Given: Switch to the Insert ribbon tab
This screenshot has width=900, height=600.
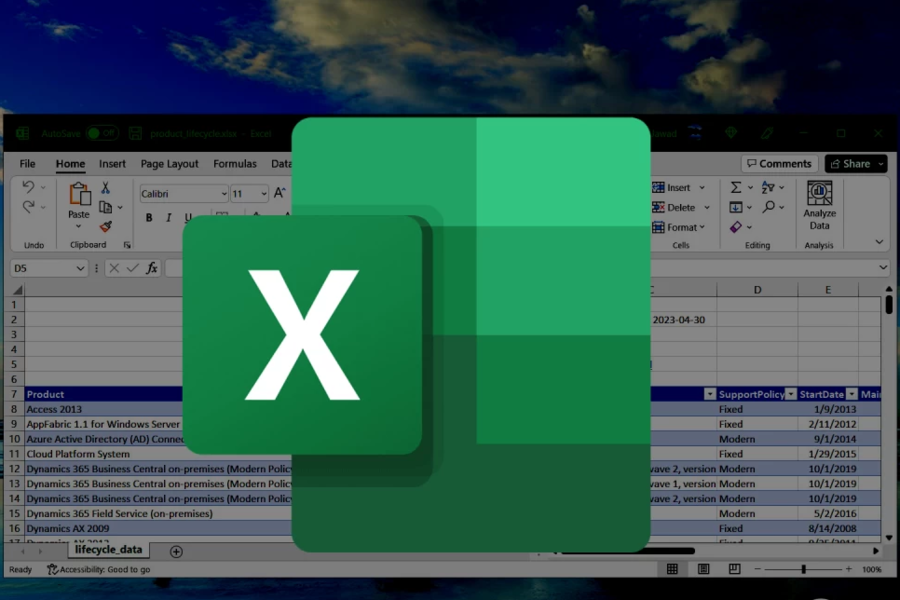Looking at the screenshot, I should pyautogui.click(x=112, y=164).
